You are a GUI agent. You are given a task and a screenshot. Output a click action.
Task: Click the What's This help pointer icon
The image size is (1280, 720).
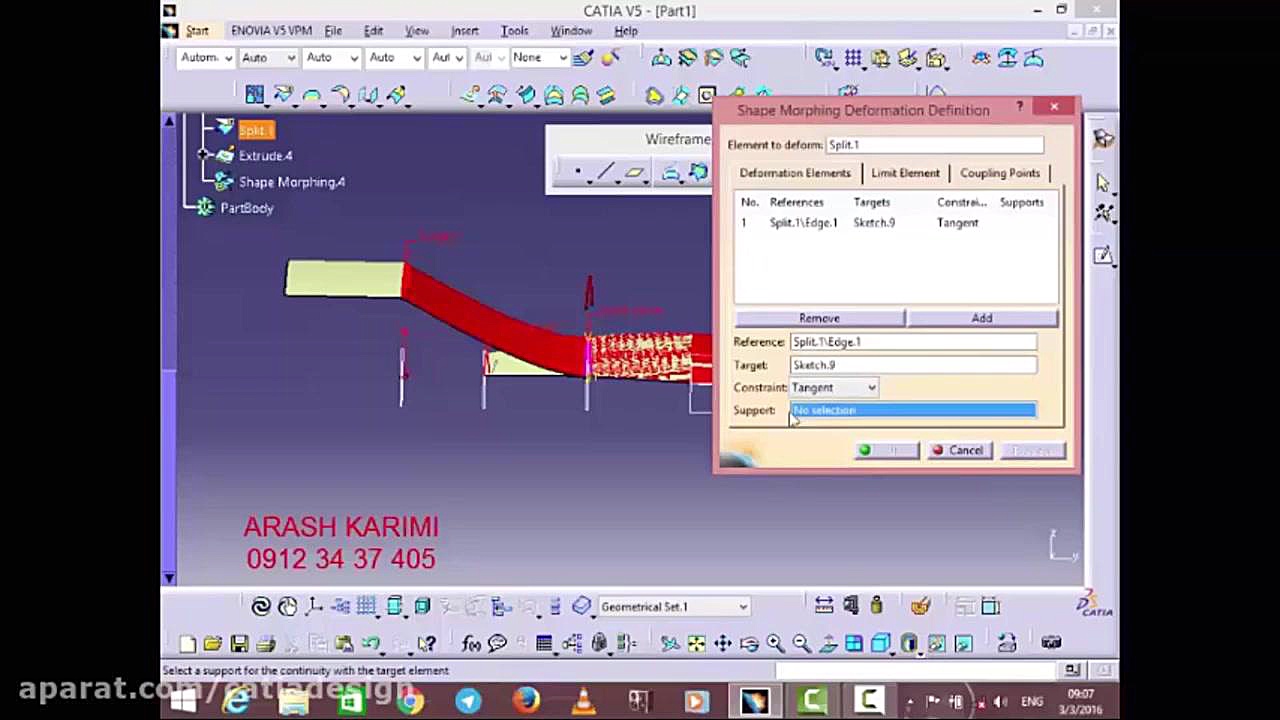pos(426,643)
